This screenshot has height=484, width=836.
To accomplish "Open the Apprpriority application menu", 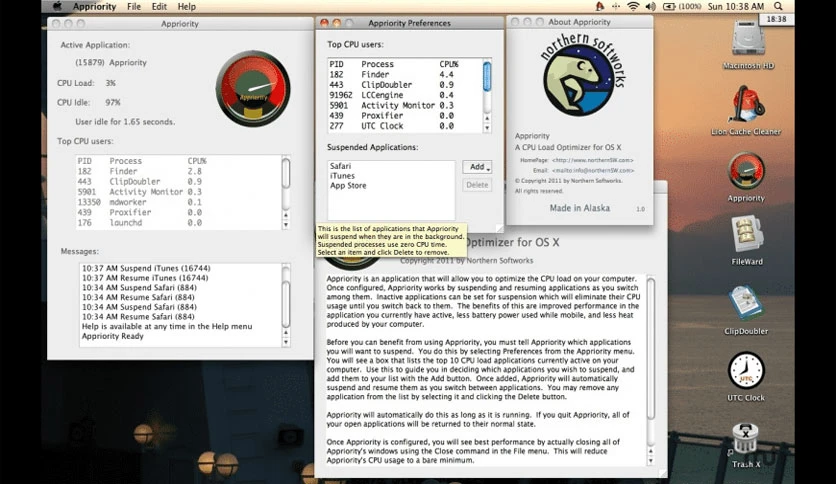I will [94, 6].
